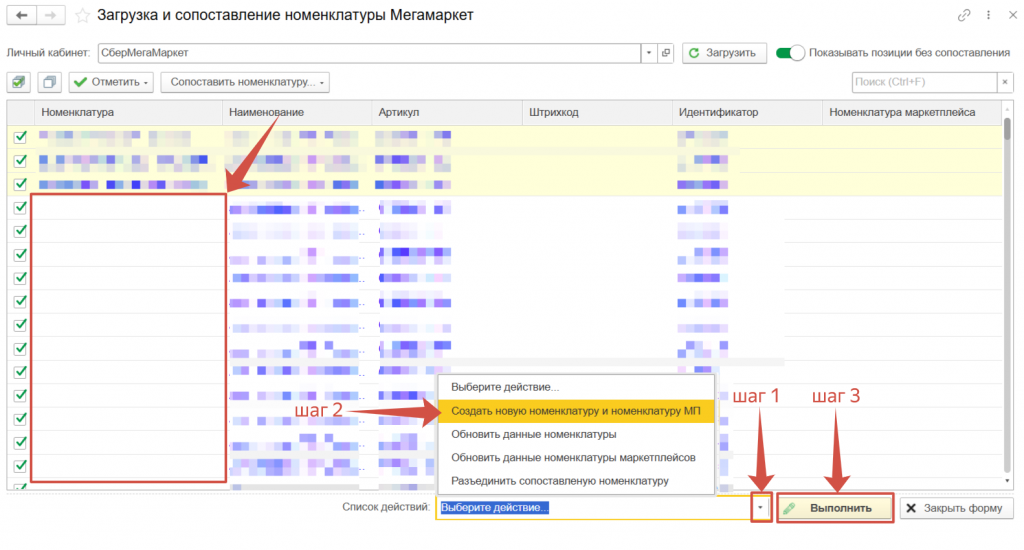The image size is (1024, 550).
Task: Open the Сопоставить номенклатуру dropdown
Action: pos(245,82)
